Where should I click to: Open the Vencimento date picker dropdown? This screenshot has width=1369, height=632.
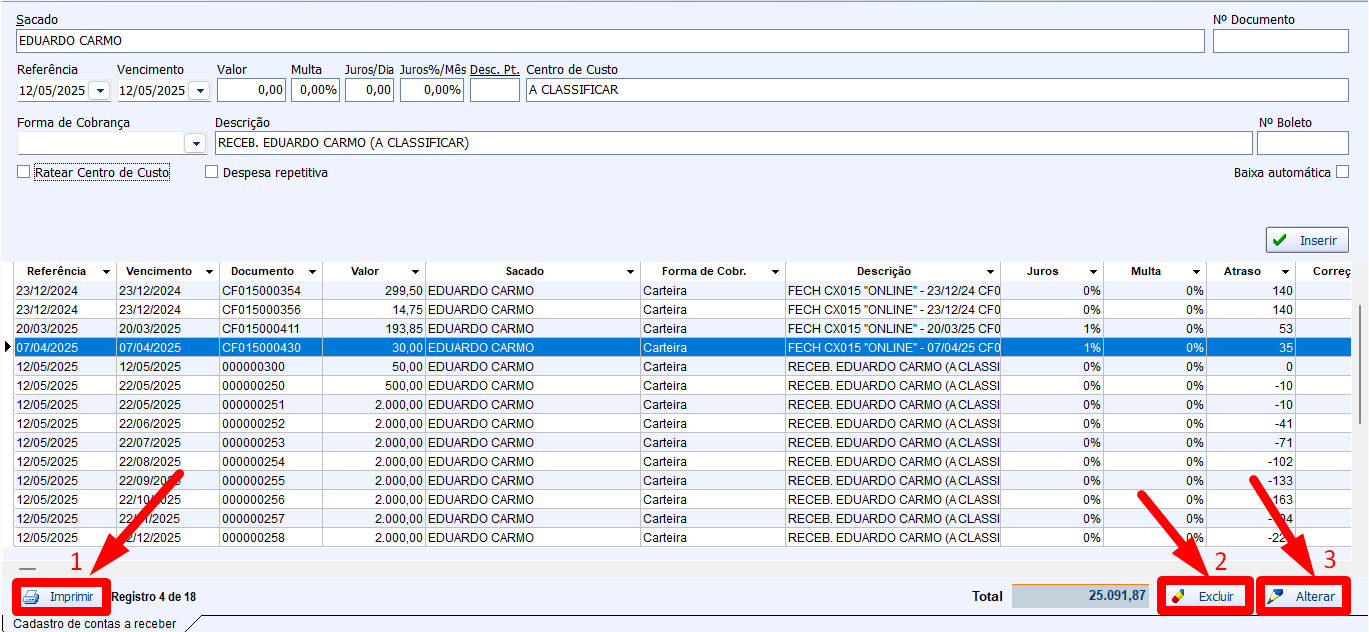[199, 91]
